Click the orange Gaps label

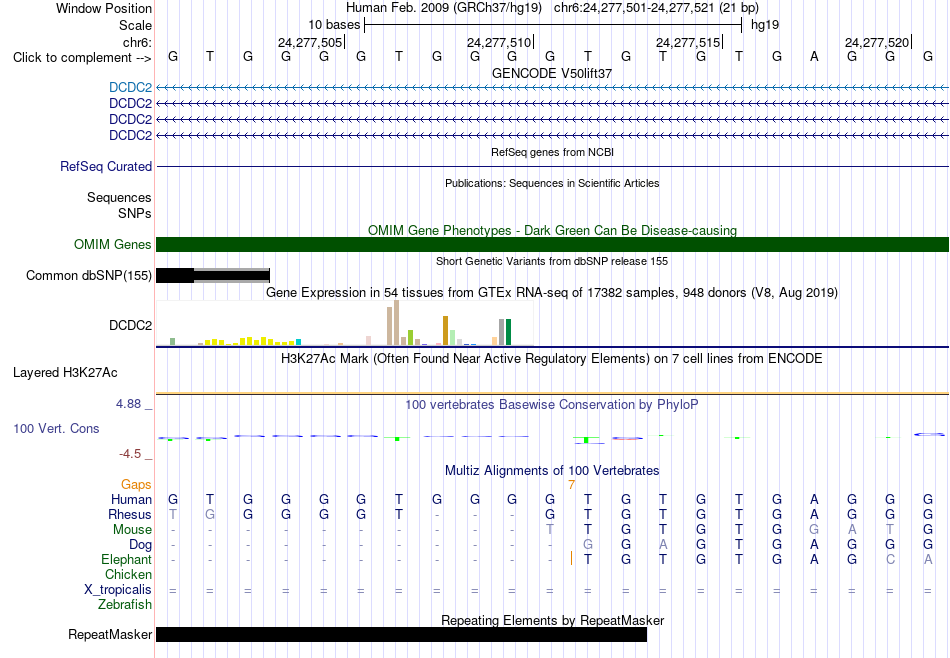pos(136,484)
